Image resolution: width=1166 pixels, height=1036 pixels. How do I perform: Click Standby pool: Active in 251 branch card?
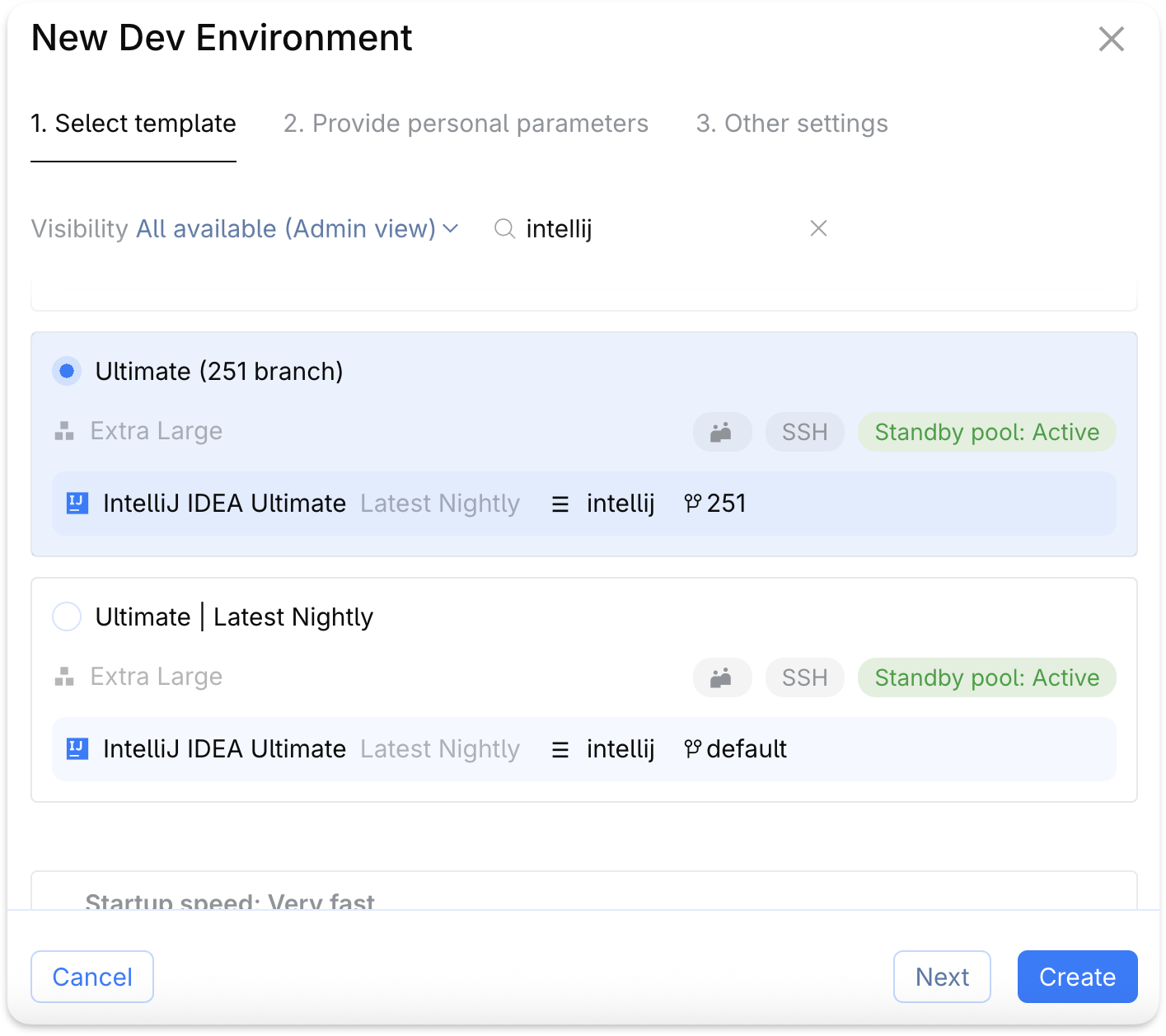pyautogui.click(x=986, y=432)
